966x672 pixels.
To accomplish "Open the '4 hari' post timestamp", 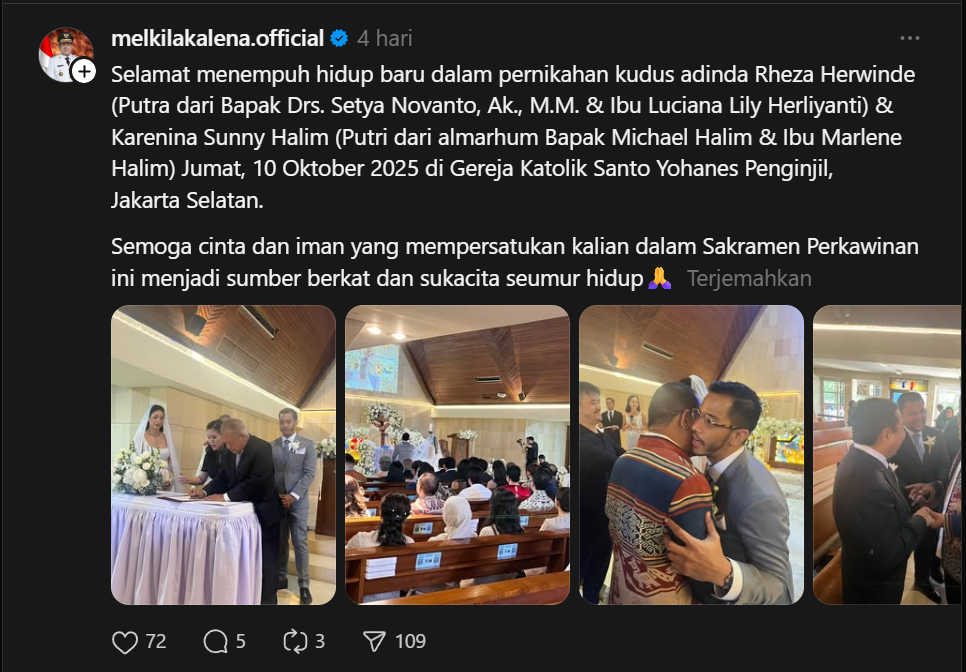I will [384, 38].
